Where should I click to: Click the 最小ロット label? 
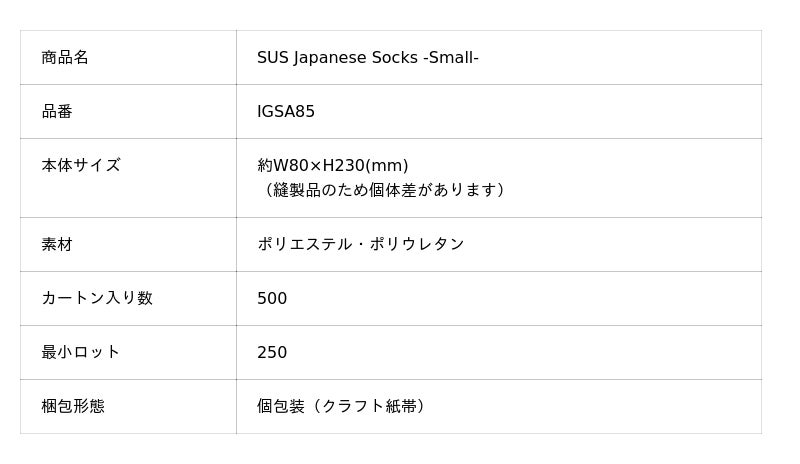click(x=81, y=352)
